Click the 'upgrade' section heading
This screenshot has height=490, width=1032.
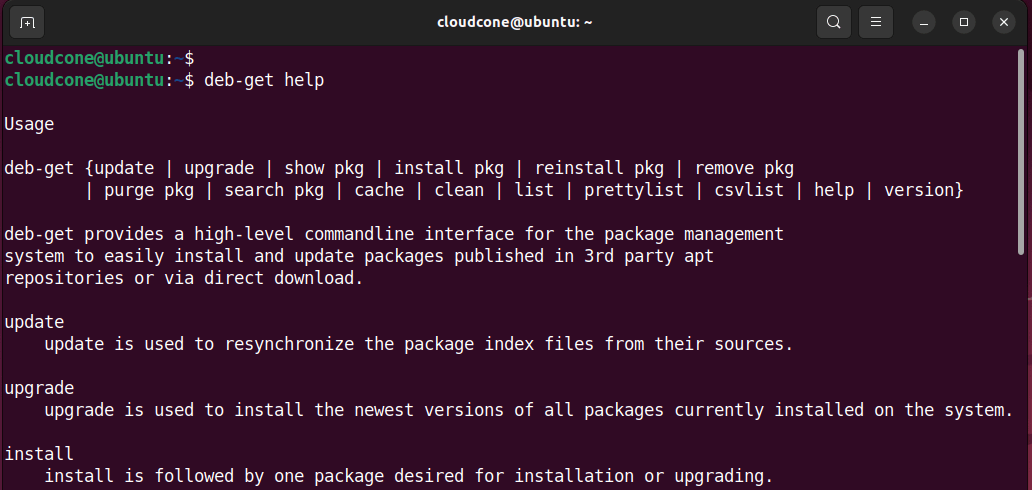tap(39, 389)
